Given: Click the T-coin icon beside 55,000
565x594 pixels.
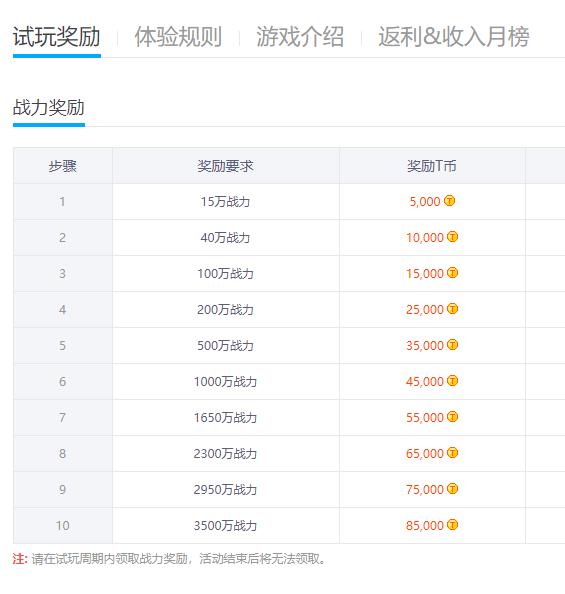Looking at the screenshot, I should (452, 417).
